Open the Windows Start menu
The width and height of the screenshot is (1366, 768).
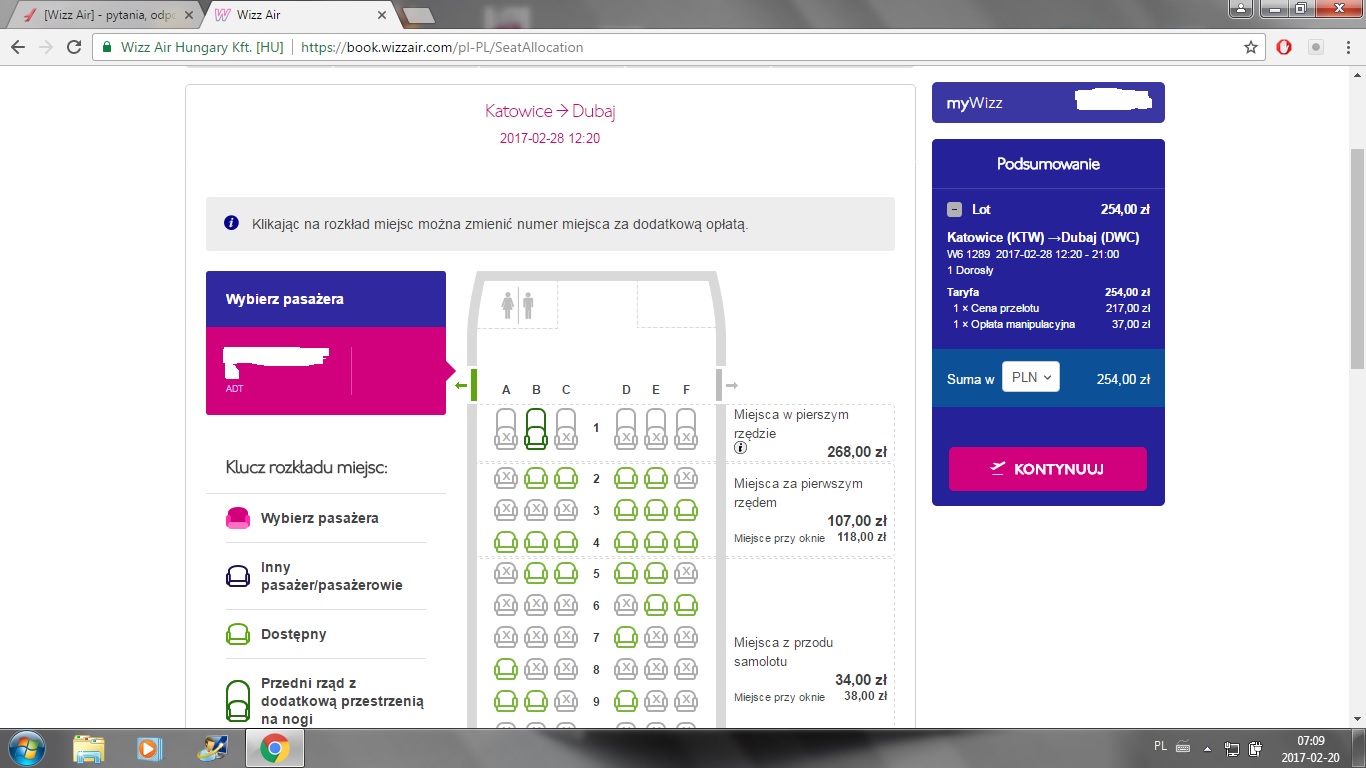pos(25,747)
